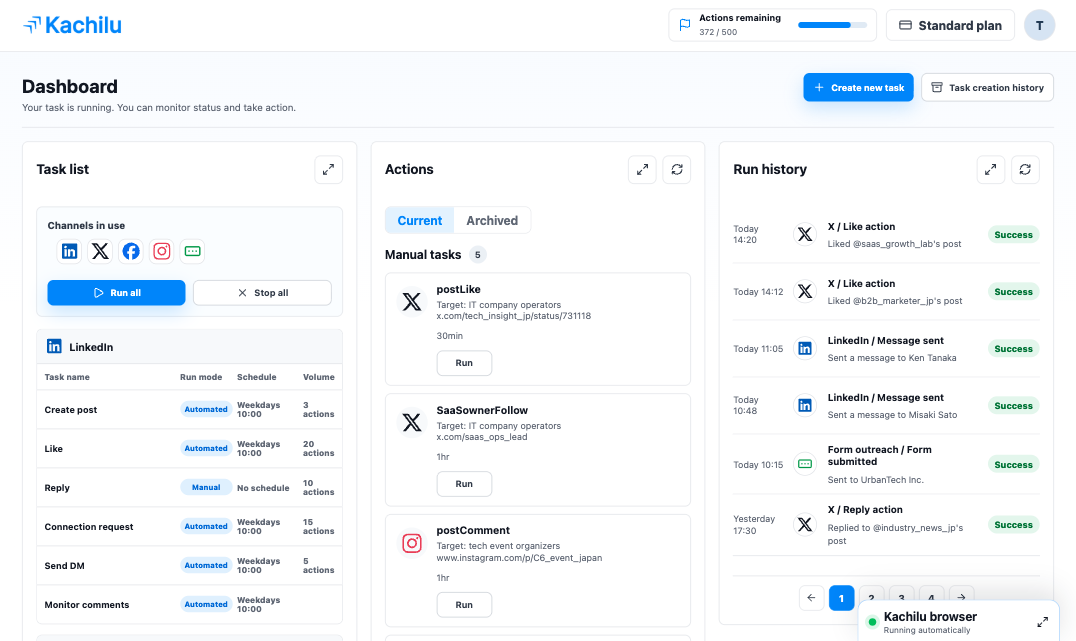Click the Standard plan button
Viewport: 1076px width, 641px height.
[950, 25]
